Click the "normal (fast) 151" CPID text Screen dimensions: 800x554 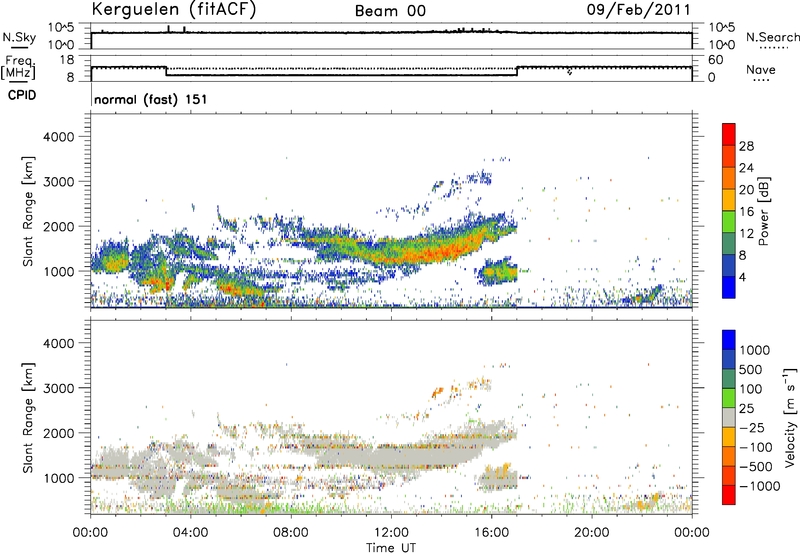[x=151, y=99]
